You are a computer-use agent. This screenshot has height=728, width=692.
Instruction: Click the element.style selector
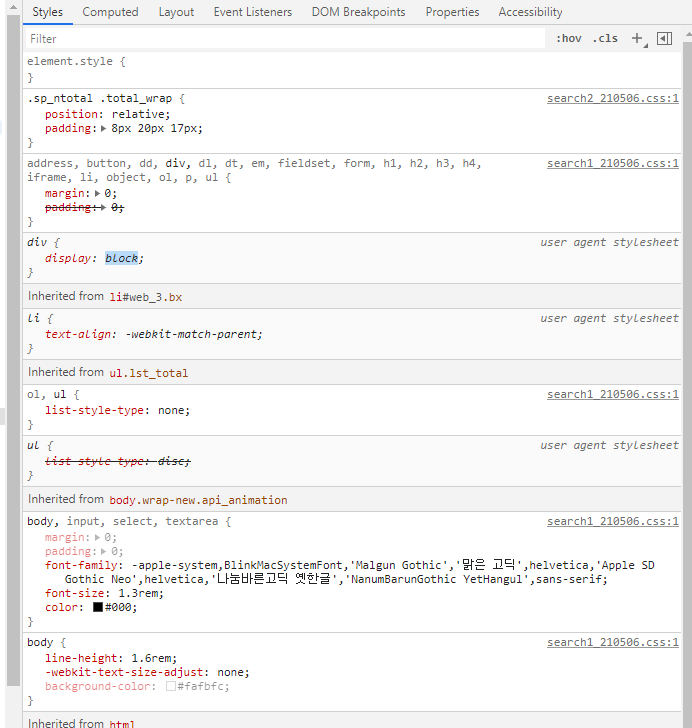pyautogui.click(x=70, y=61)
